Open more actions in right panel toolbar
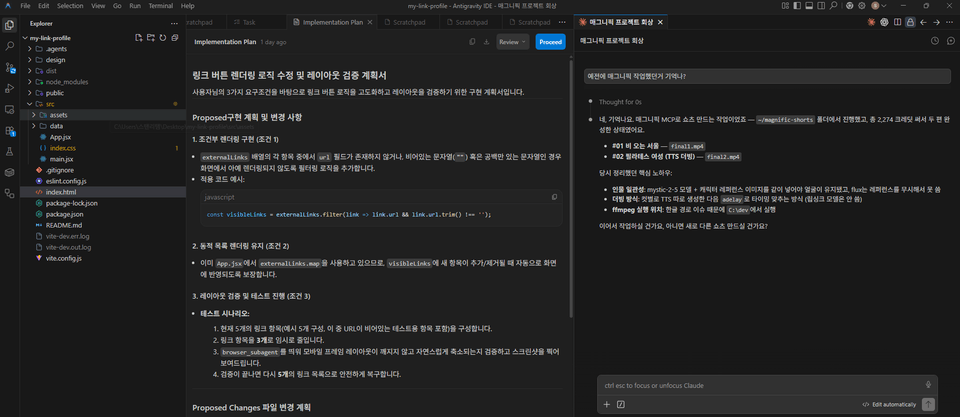The height and width of the screenshot is (417, 960). 950,22
